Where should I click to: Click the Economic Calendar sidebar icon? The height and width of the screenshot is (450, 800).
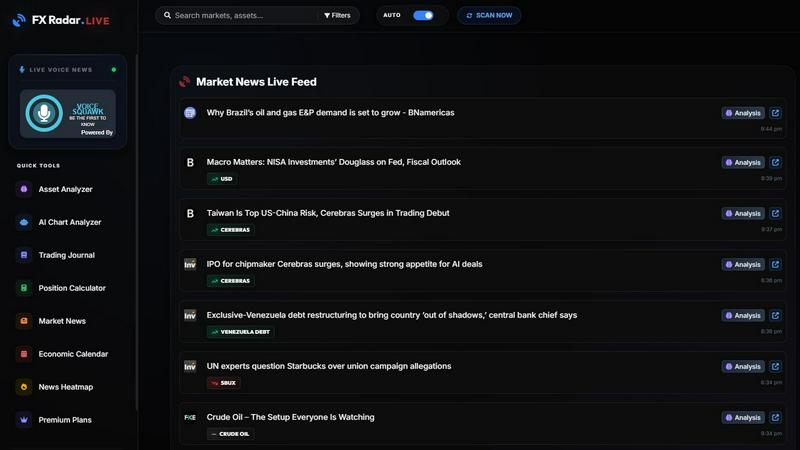23,354
